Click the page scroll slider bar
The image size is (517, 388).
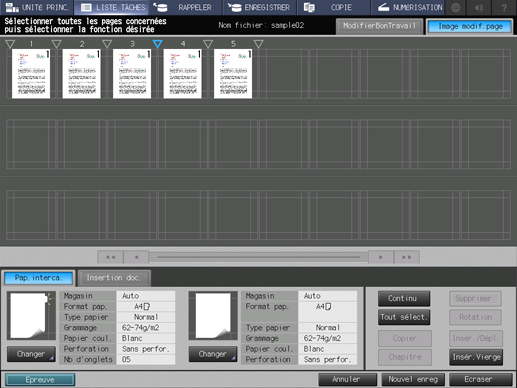click(258, 257)
